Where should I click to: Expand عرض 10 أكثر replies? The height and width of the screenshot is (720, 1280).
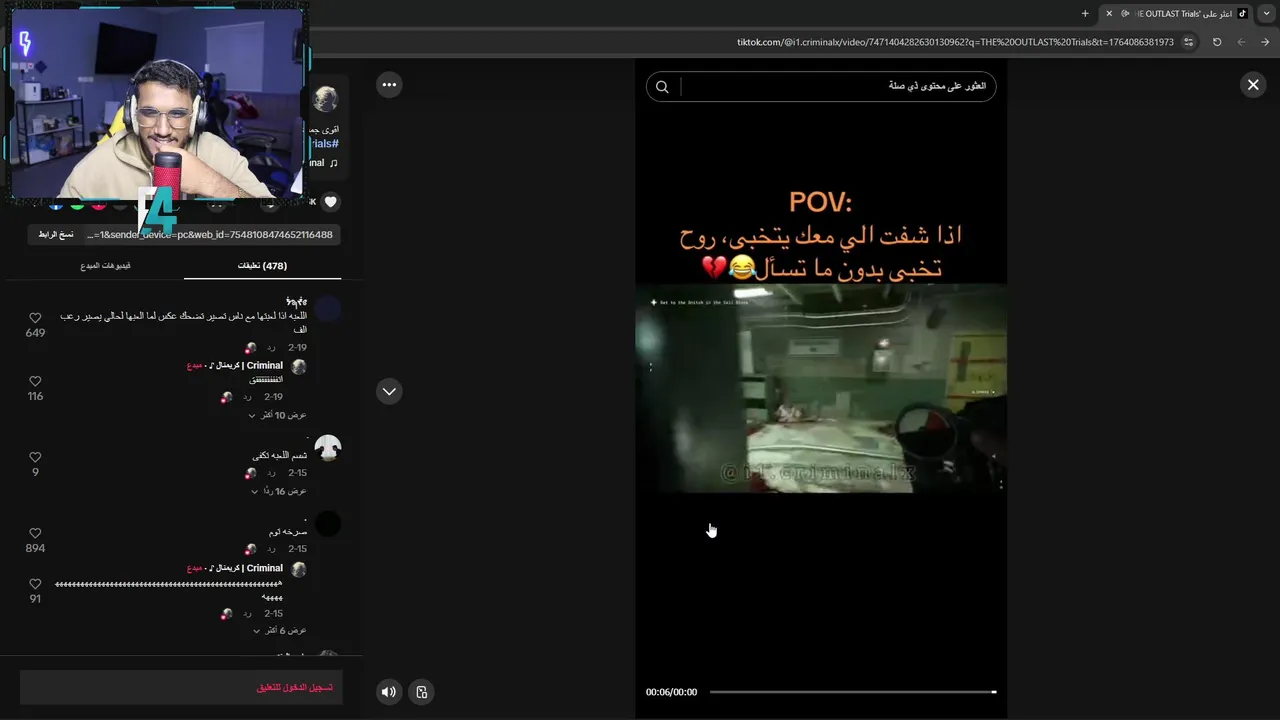[x=276, y=415]
